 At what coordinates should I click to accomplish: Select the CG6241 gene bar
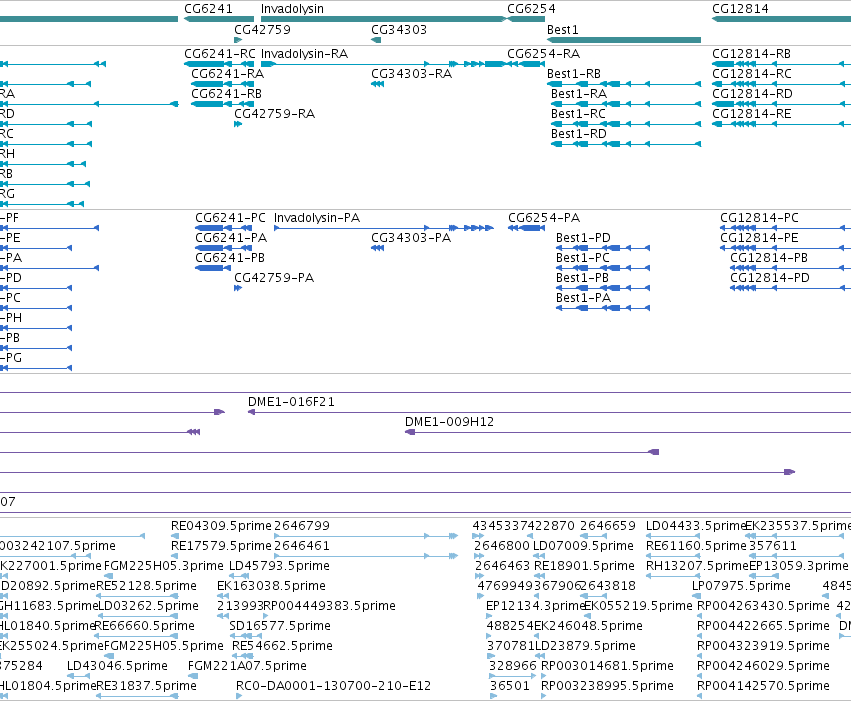(219, 19)
